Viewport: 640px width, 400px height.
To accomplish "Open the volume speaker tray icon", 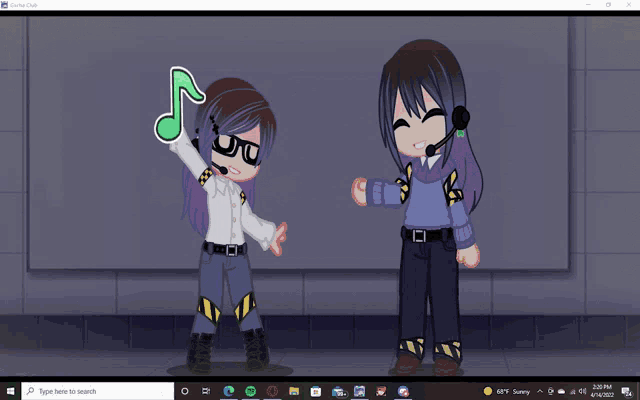I will pos(583,391).
